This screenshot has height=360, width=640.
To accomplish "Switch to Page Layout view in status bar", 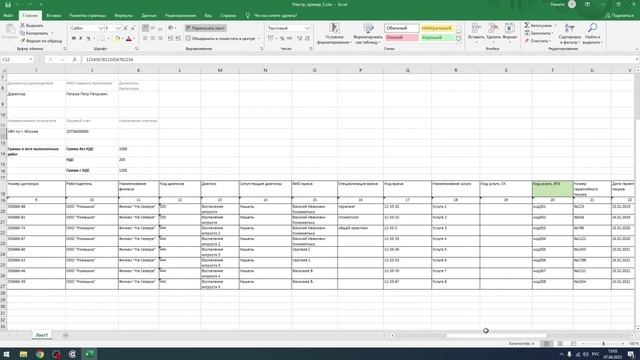I will point(560,344).
